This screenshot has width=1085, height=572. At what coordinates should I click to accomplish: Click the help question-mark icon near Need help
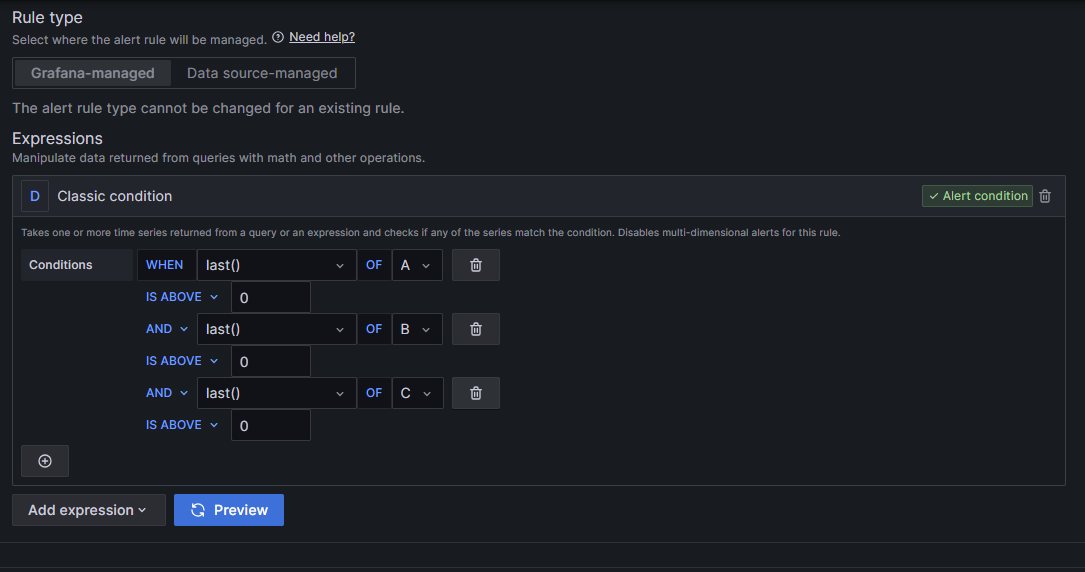click(x=278, y=37)
